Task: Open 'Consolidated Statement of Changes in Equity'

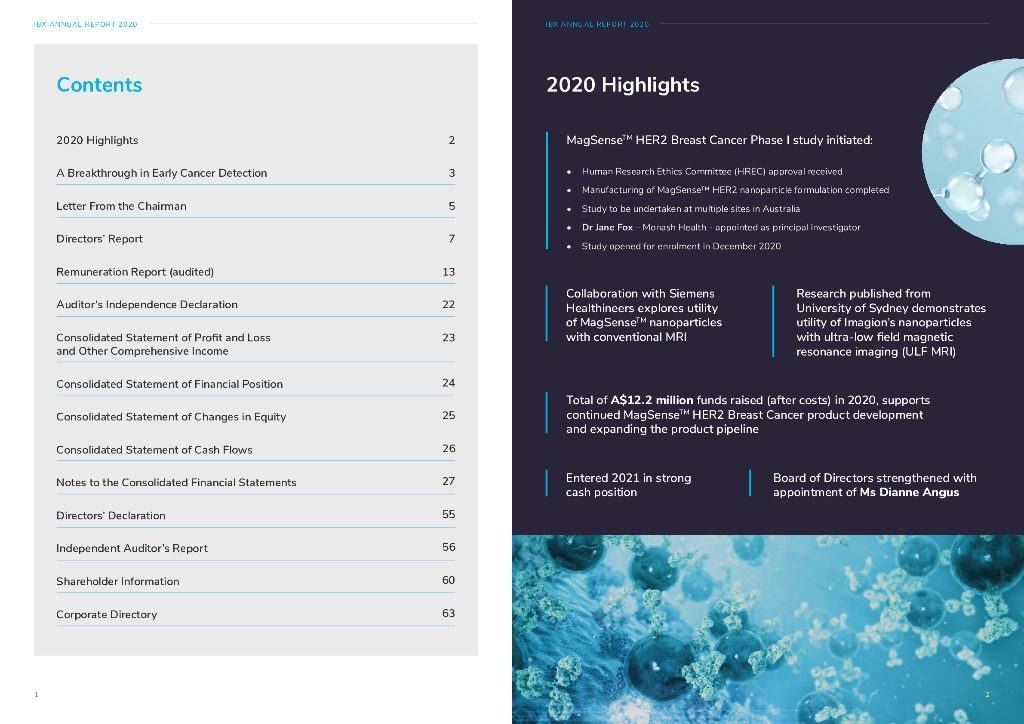Action: pyautogui.click(x=255, y=417)
